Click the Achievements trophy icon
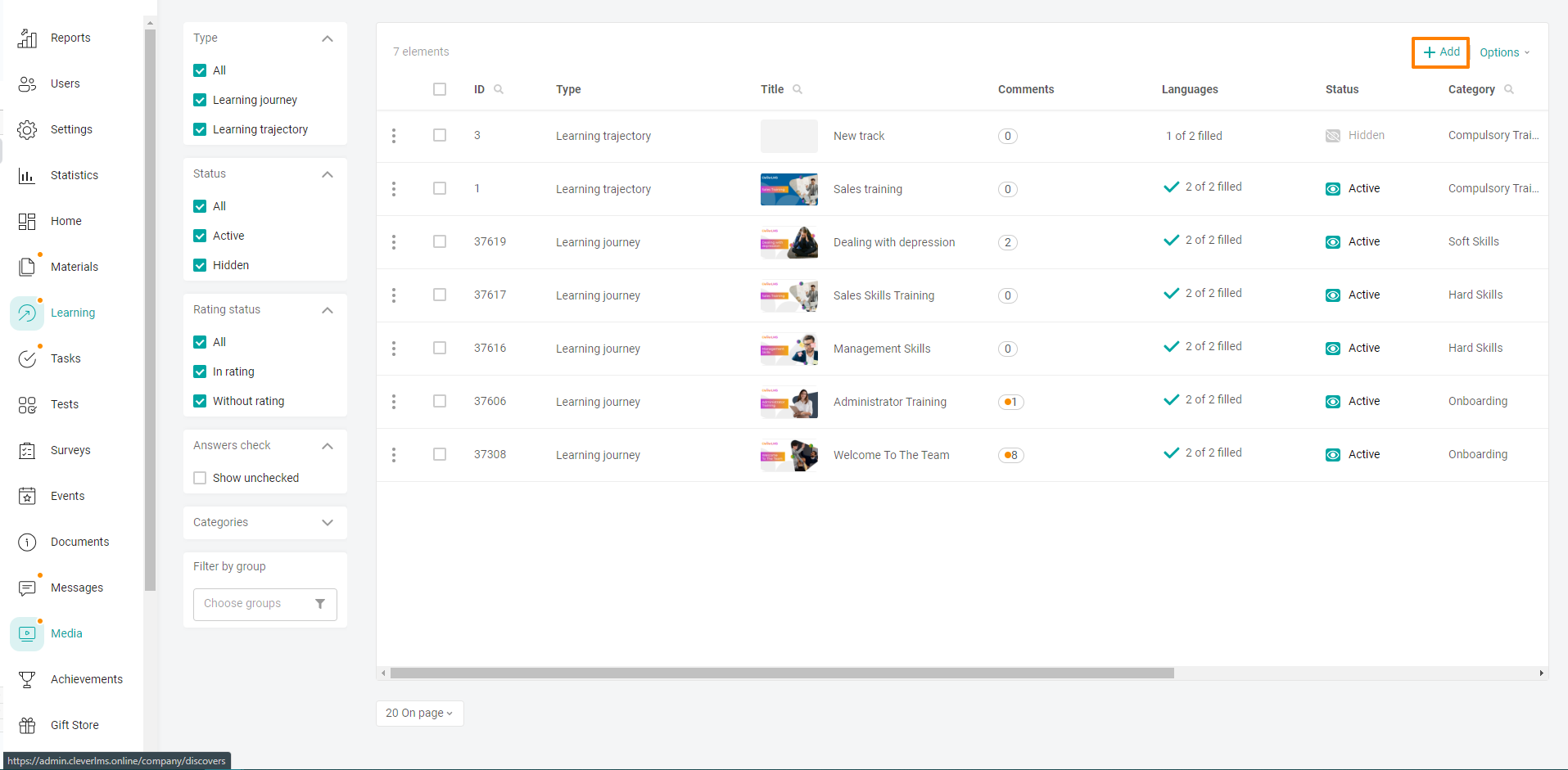The image size is (1568, 770). tap(27, 679)
